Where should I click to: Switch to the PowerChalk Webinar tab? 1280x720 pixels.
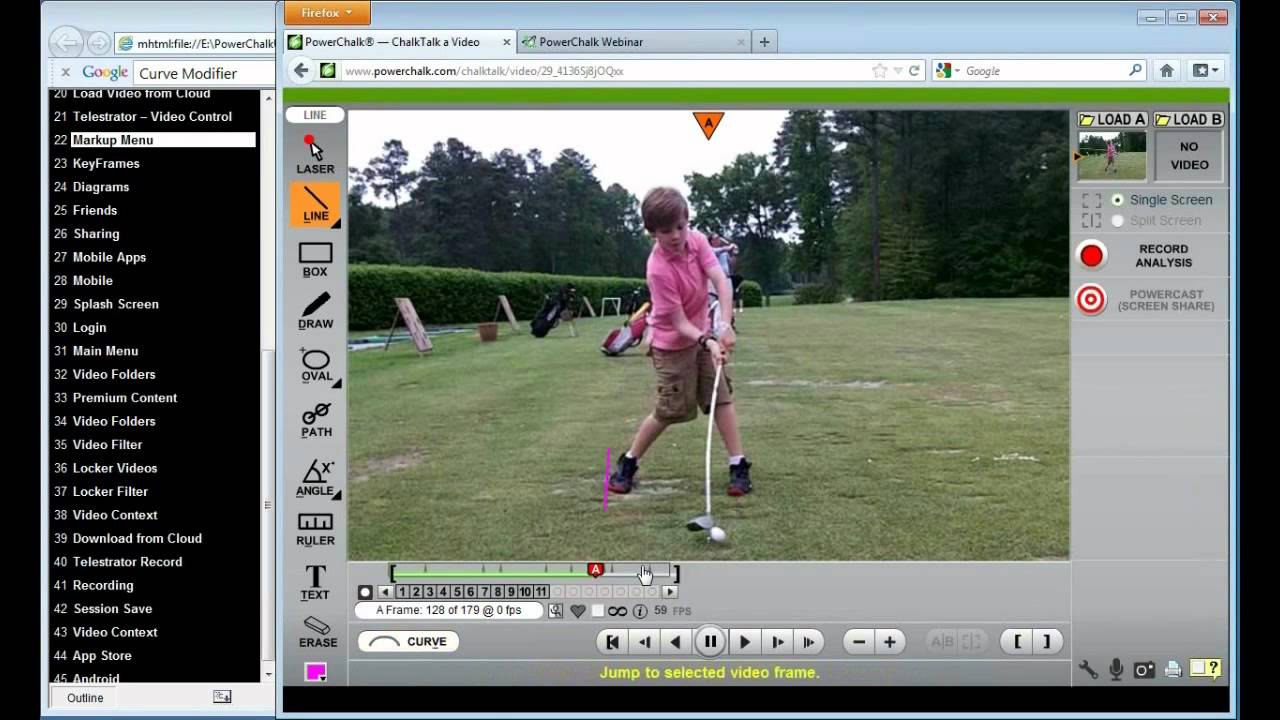click(634, 42)
